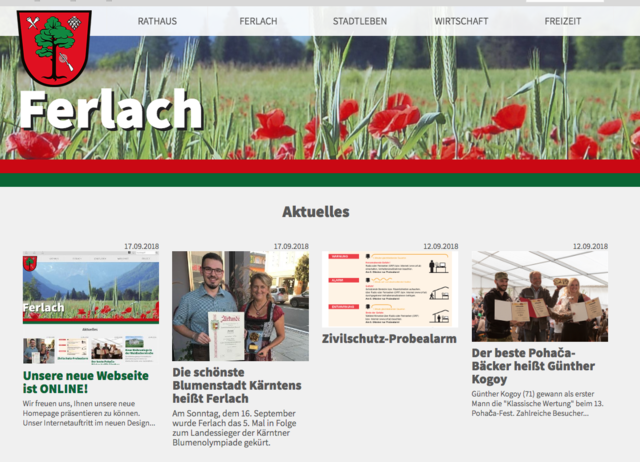Open the Rathaus menu
This screenshot has width=640, height=462.
tap(157, 21)
